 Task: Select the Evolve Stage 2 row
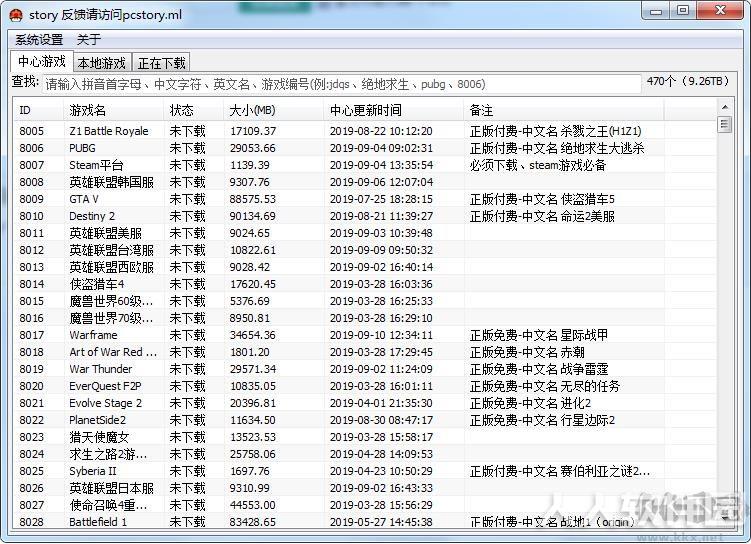coord(365,403)
